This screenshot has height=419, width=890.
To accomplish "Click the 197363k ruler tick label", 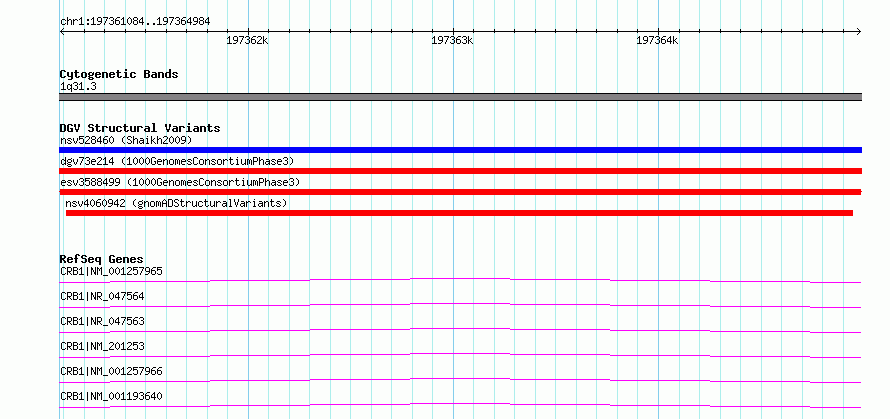I will pyautogui.click(x=452, y=41).
